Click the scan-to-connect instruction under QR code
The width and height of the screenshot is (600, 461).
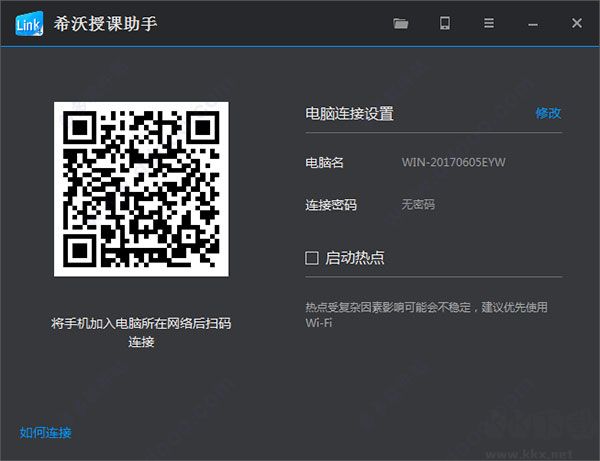(x=141, y=332)
